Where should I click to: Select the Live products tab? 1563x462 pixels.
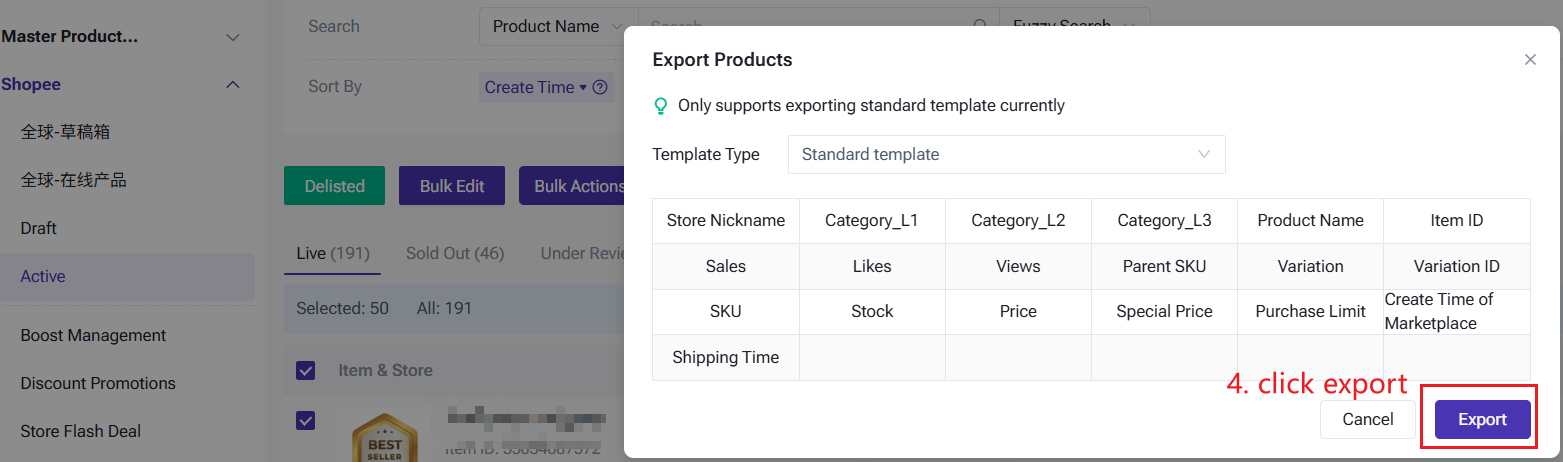pos(331,254)
